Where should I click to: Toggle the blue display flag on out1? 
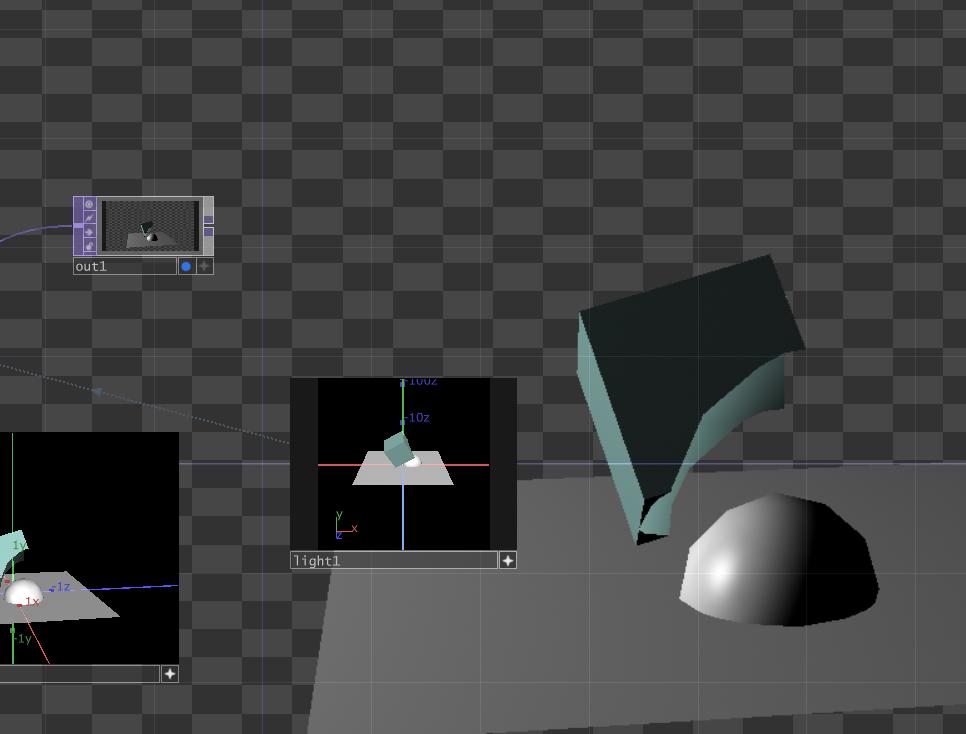(186, 266)
